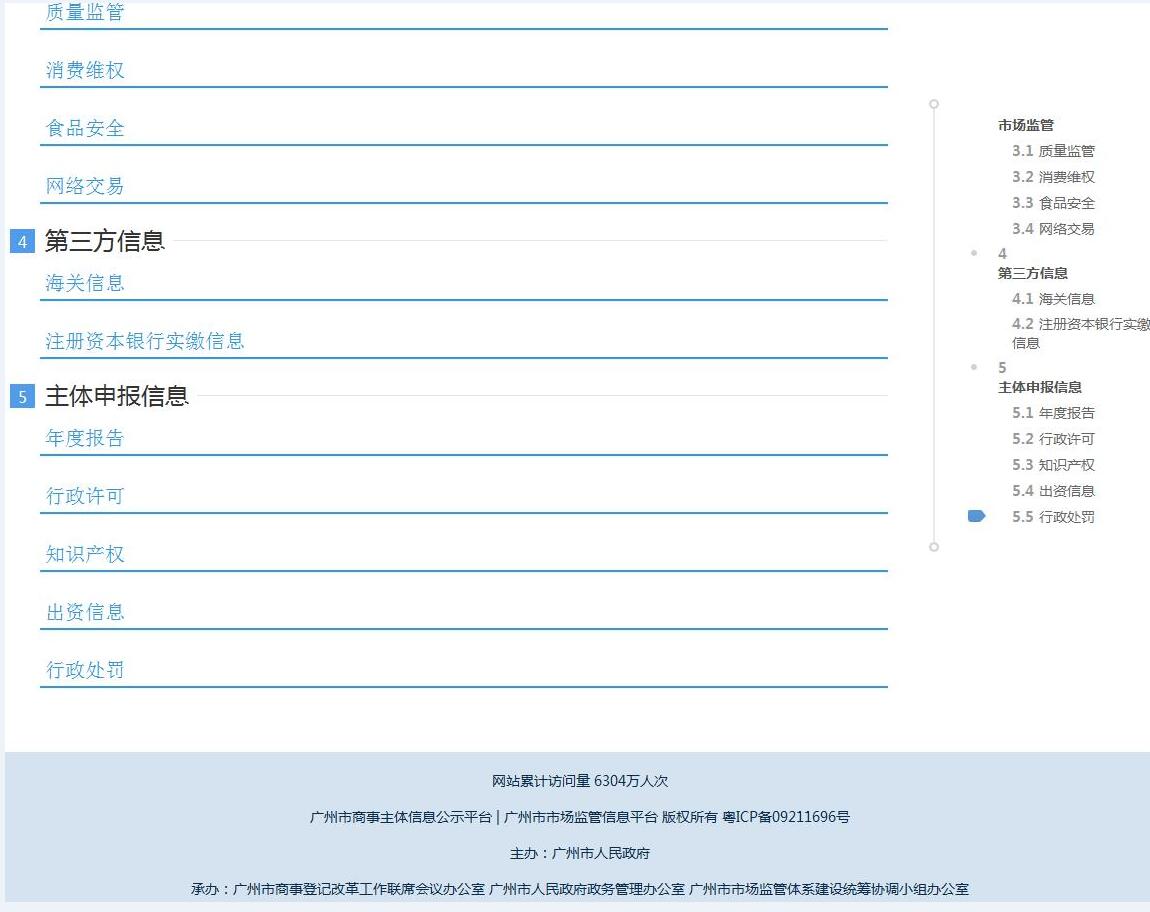Click the top circle of navigation rail
1150x912 pixels.
pos(934,104)
